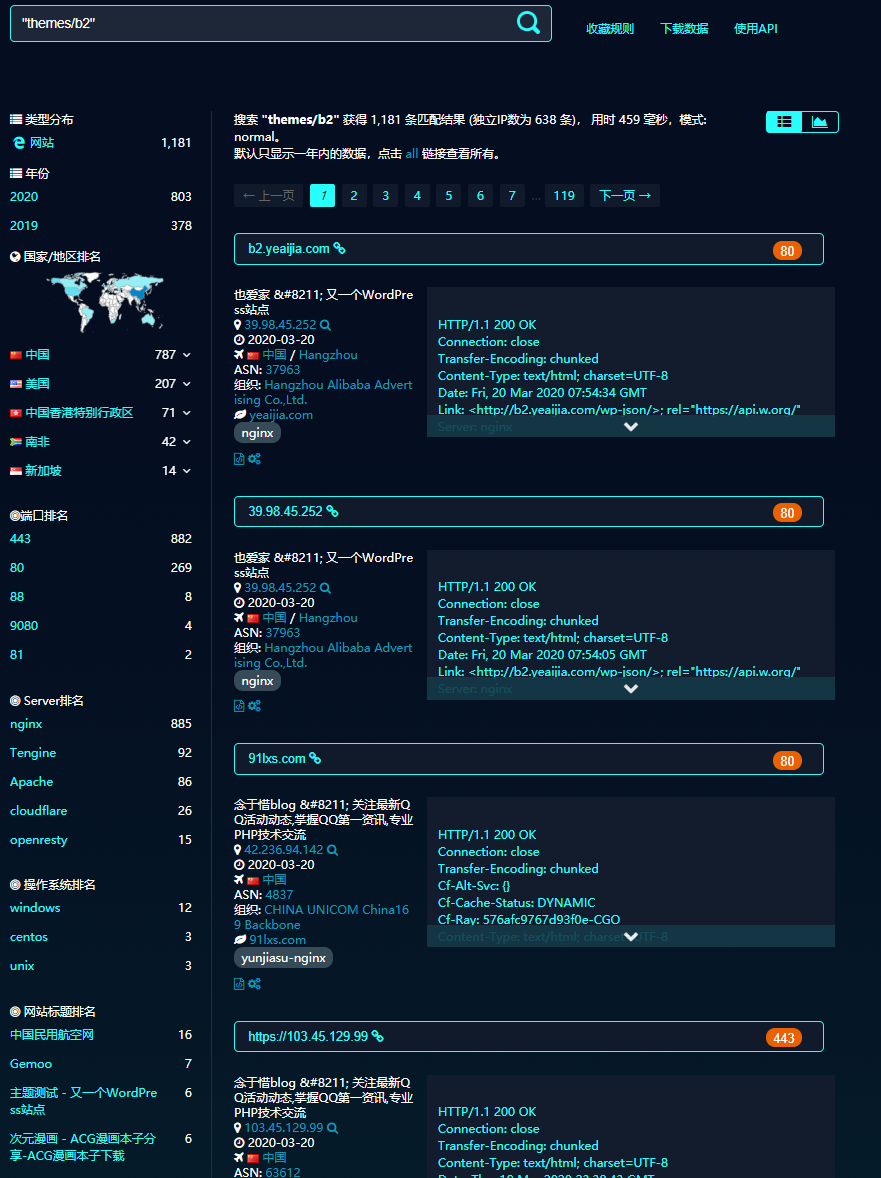Open the 下载数据 menu item
881x1178 pixels.
684,29
